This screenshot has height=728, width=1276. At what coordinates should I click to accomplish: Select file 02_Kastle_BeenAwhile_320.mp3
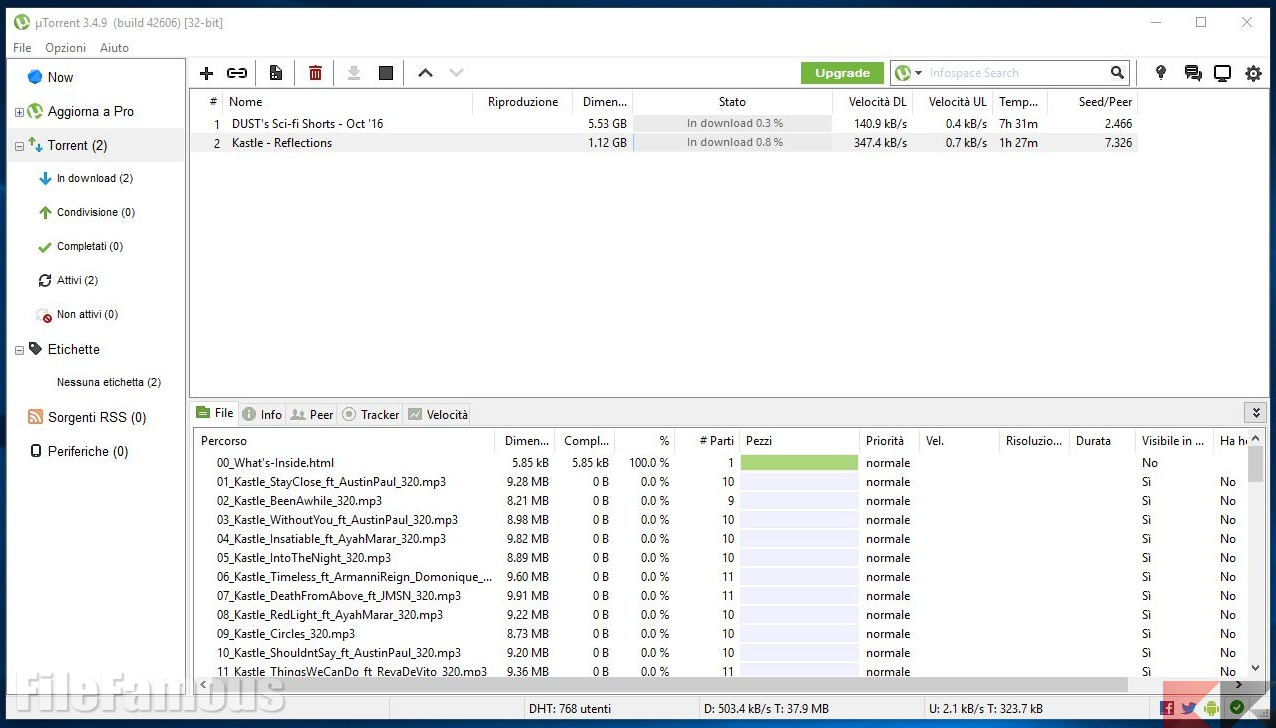(x=299, y=501)
